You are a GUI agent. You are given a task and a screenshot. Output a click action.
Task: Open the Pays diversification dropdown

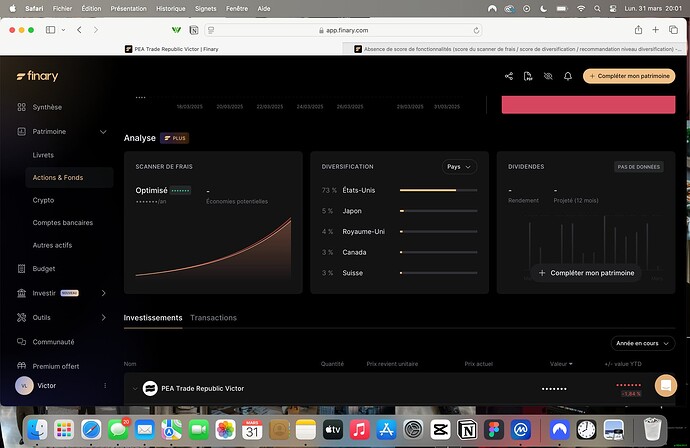459,167
